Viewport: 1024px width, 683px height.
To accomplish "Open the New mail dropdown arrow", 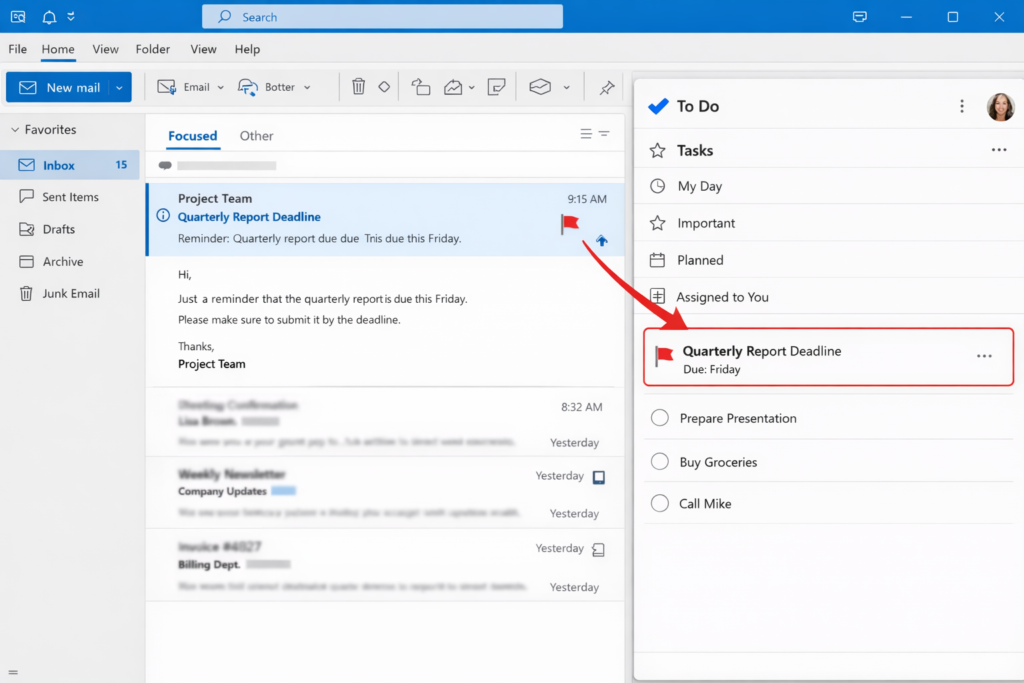I will click(117, 87).
